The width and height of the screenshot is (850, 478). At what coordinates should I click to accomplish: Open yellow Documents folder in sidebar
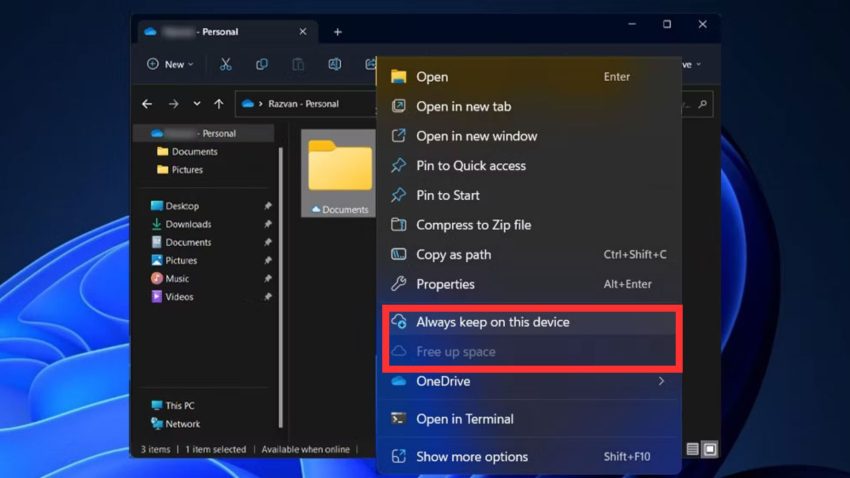187,152
